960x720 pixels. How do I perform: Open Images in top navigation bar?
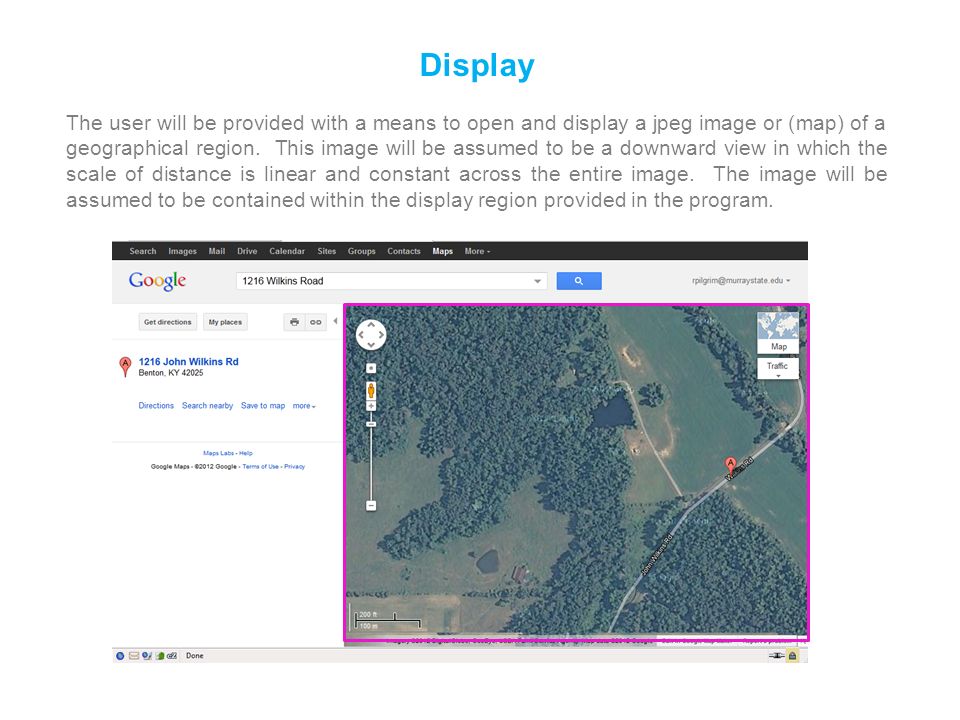click(x=182, y=251)
